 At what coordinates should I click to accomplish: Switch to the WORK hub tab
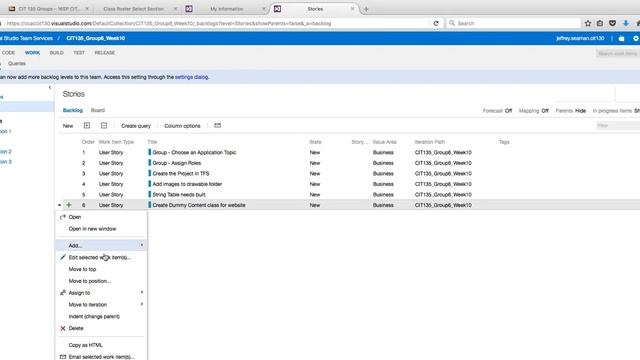[x=32, y=53]
